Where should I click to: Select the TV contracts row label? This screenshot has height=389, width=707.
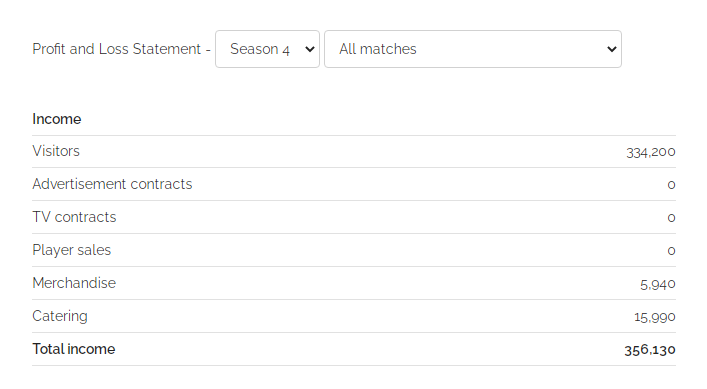(x=74, y=217)
